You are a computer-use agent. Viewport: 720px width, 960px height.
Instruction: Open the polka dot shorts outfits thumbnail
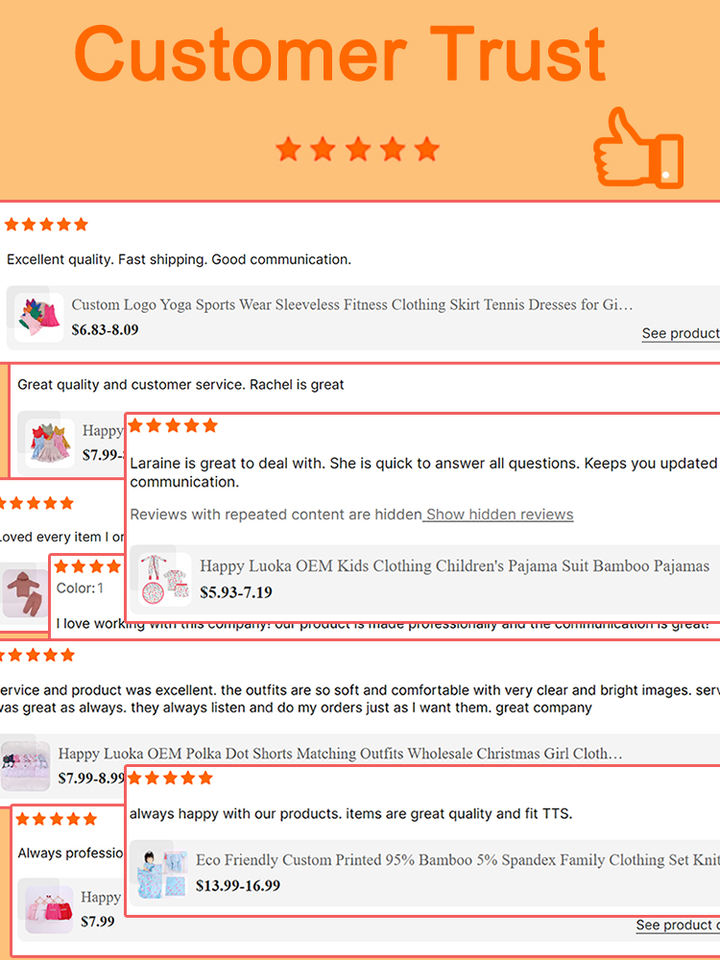click(24, 766)
